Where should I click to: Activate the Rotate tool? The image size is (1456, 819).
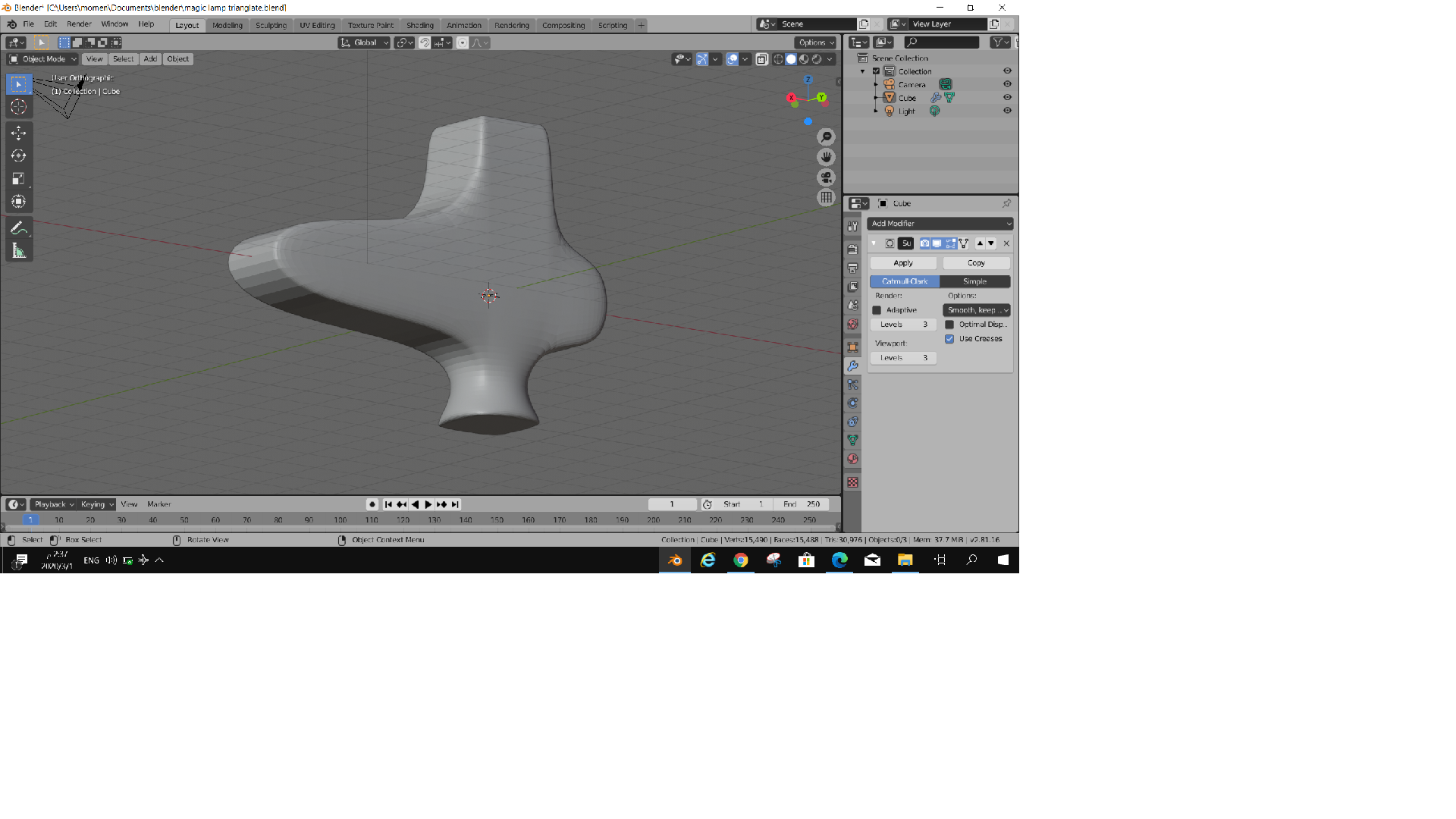pos(19,155)
